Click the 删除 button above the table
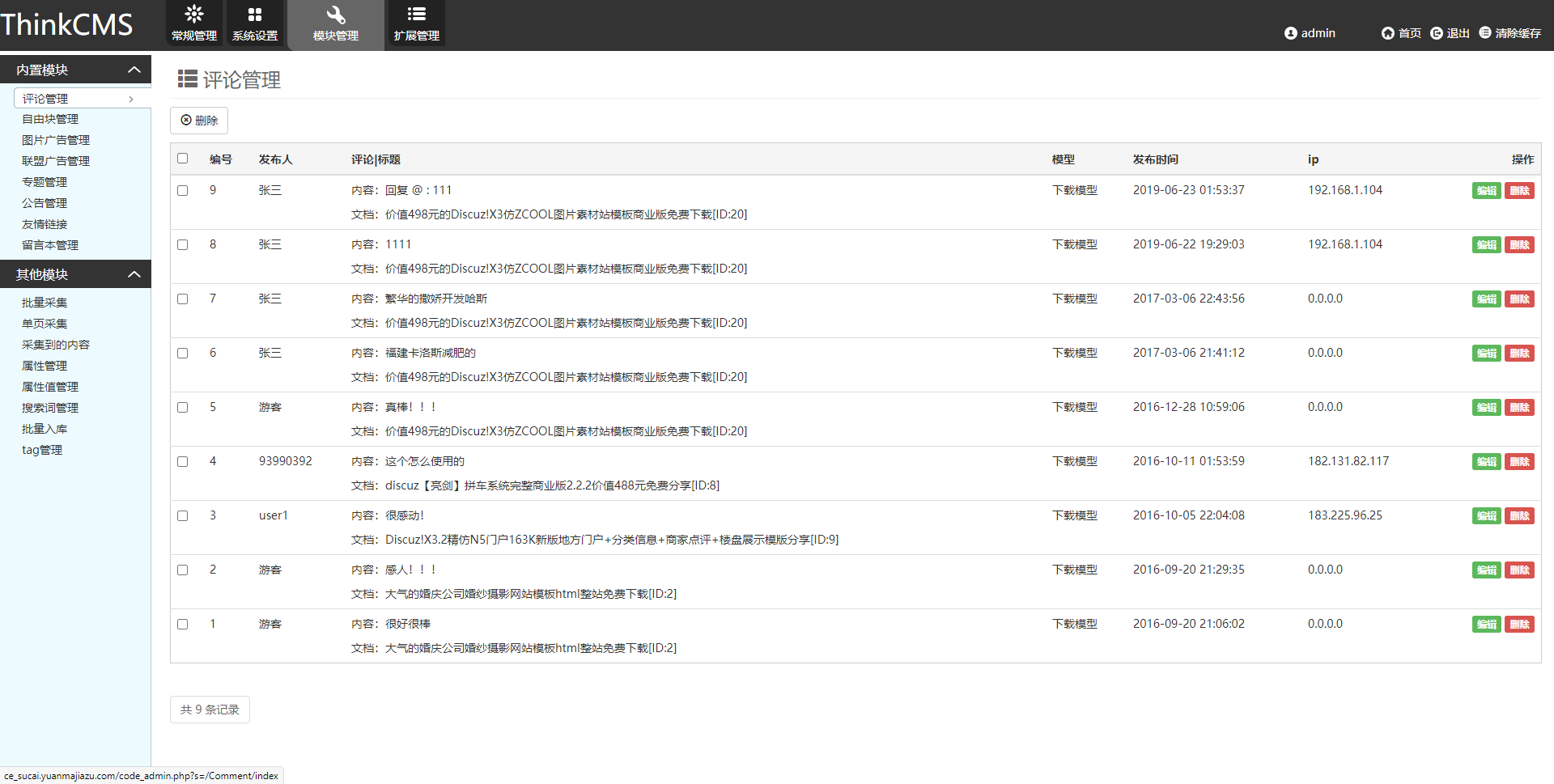This screenshot has width=1554, height=784. coord(199,121)
